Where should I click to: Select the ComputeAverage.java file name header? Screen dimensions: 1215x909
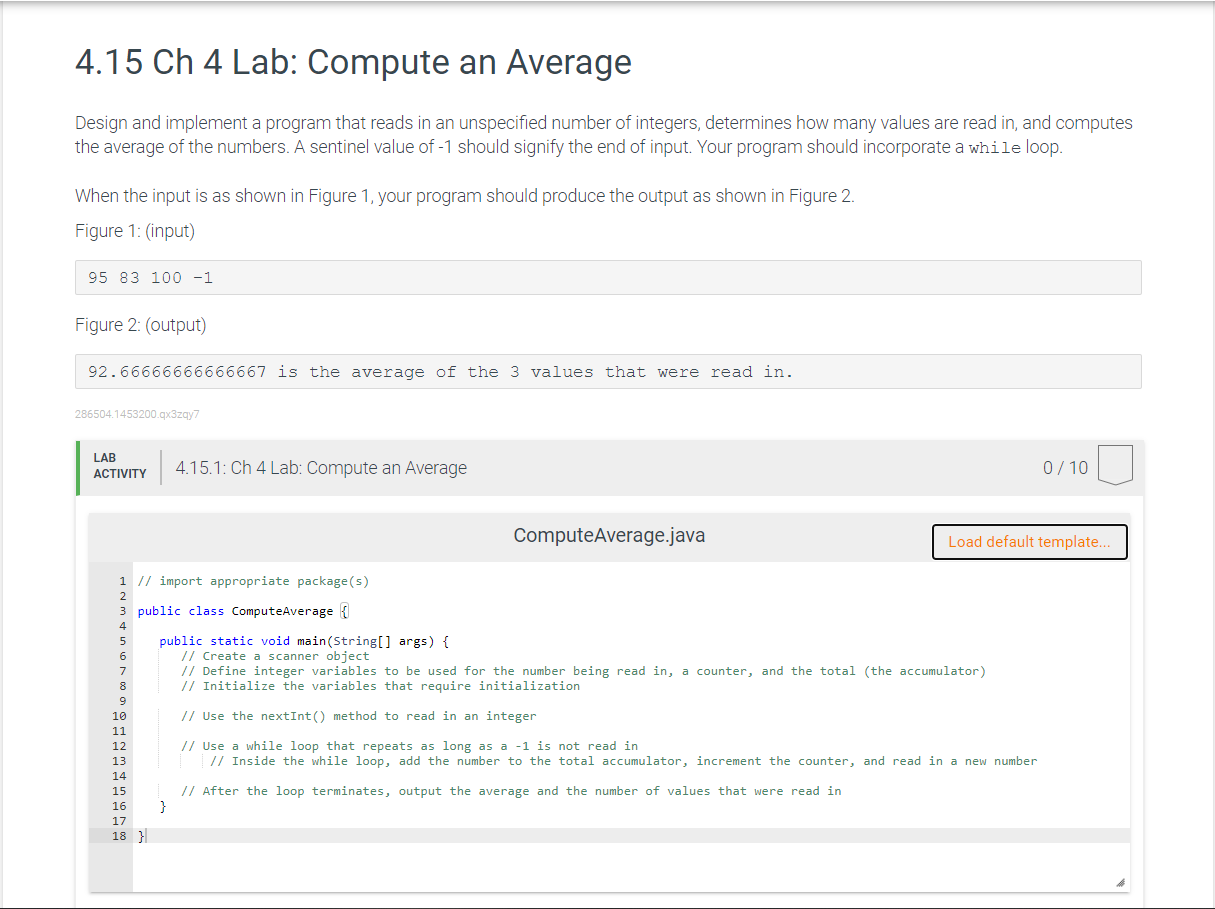pyautogui.click(x=609, y=535)
